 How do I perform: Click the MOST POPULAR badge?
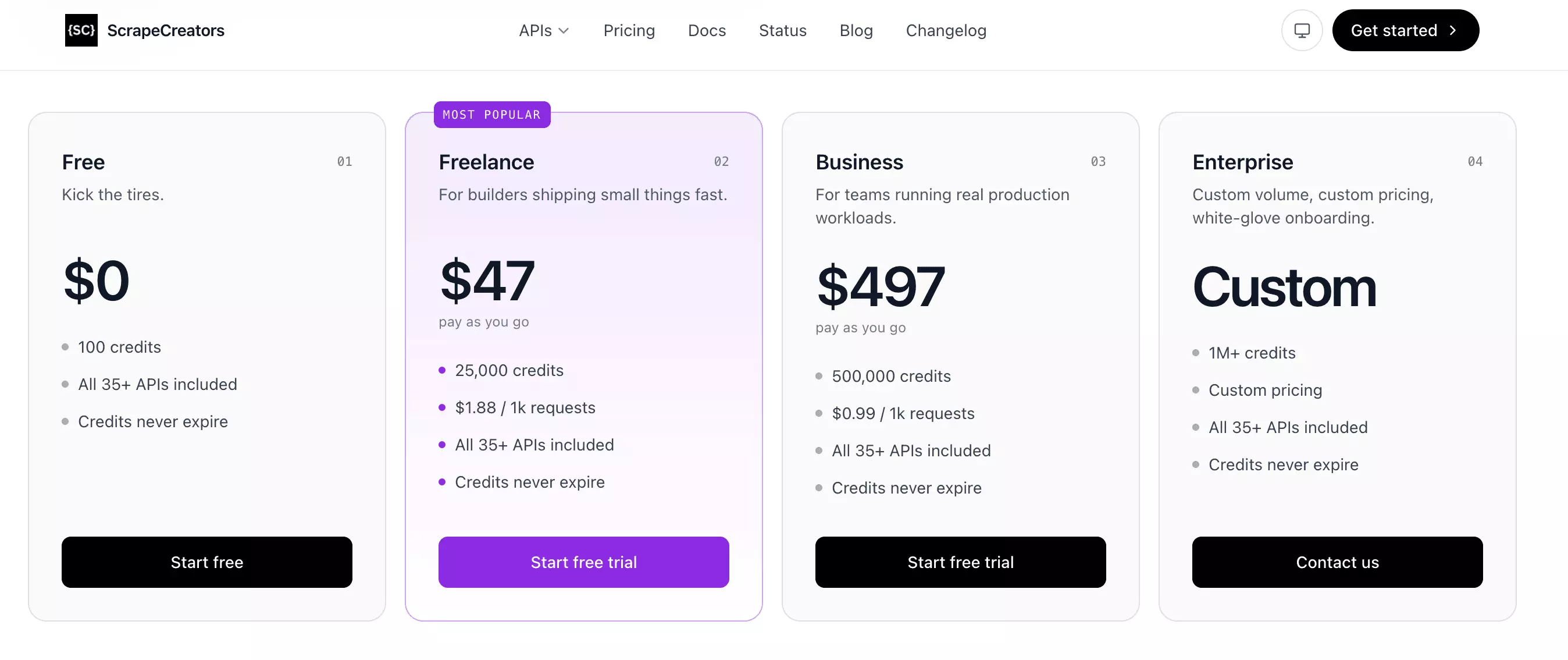coord(492,115)
